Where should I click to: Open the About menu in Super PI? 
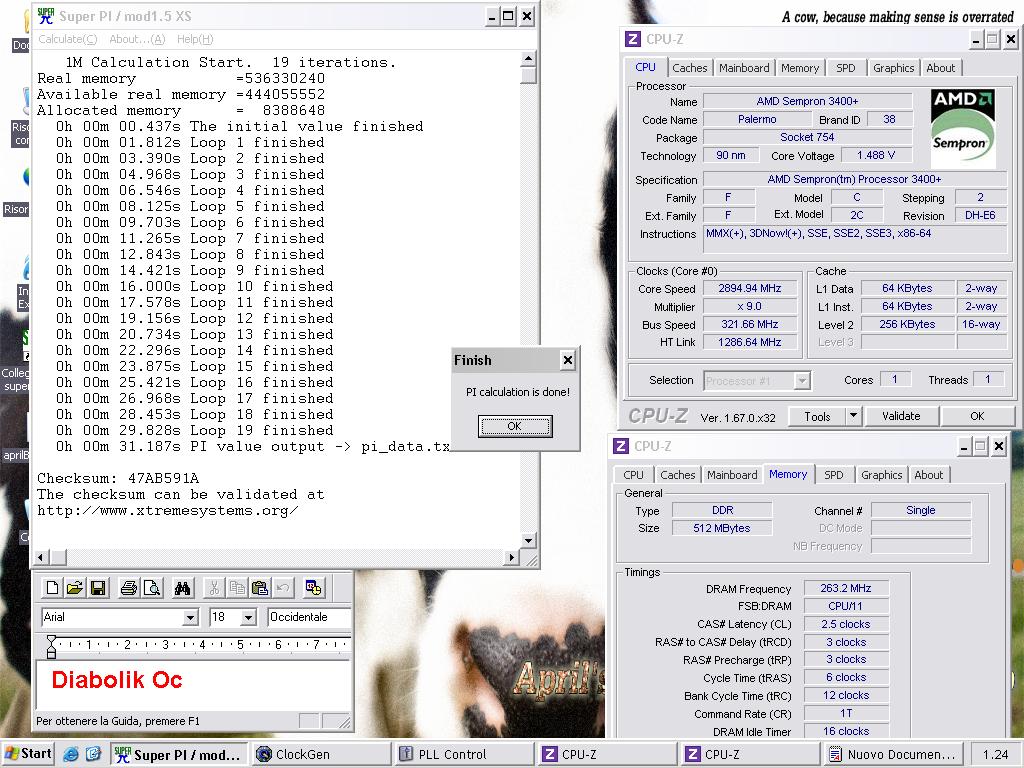click(x=137, y=39)
